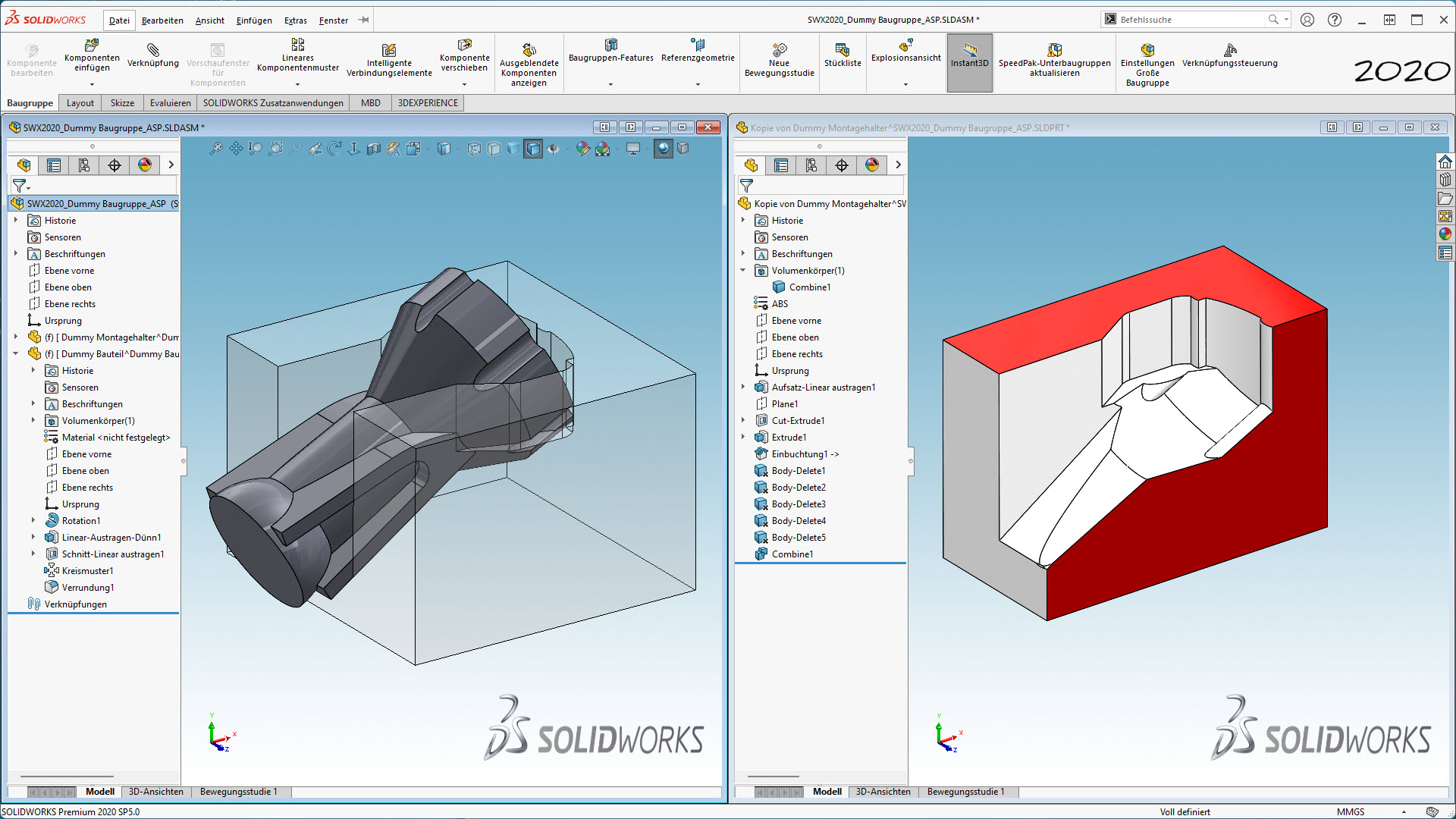Image resolution: width=1456 pixels, height=819 pixels.
Task: Click zoom to fit icon in viewport toolbar
Action: point(216,149)
